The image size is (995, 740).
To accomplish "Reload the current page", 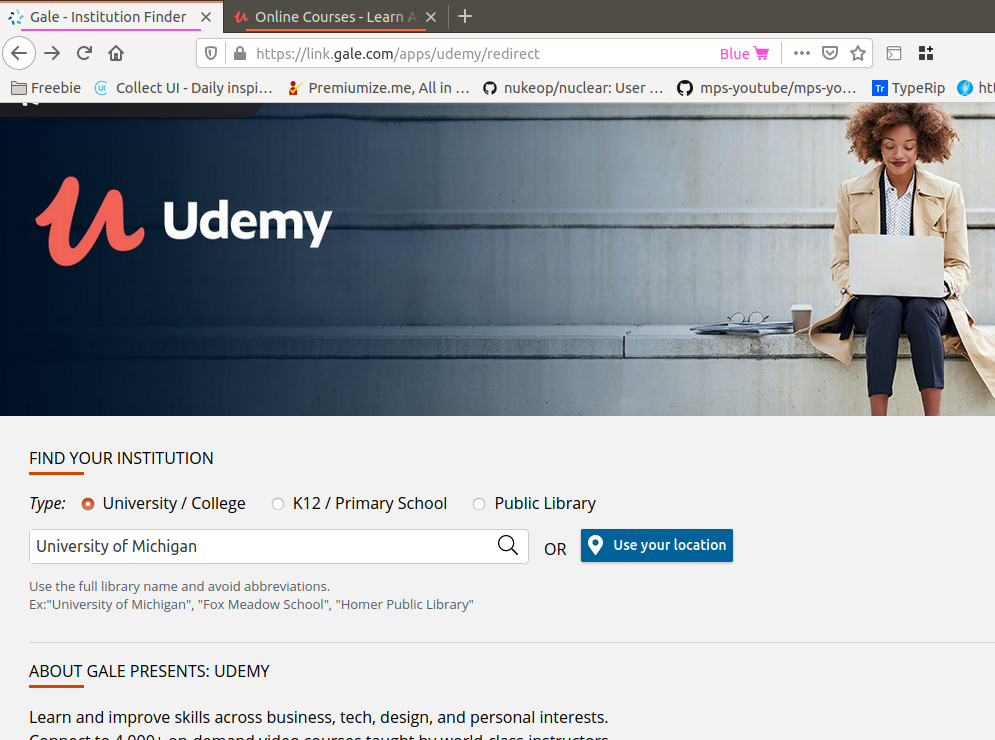I will tap(85, 54).
